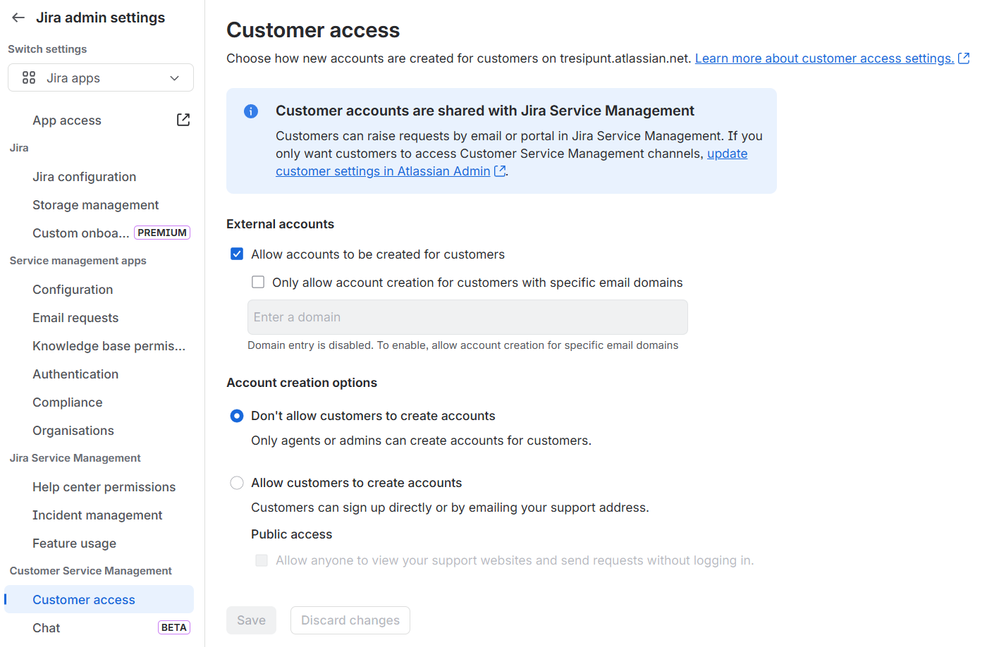
Task: Click Only agents or admins can create accounts text
Action: 421,441
